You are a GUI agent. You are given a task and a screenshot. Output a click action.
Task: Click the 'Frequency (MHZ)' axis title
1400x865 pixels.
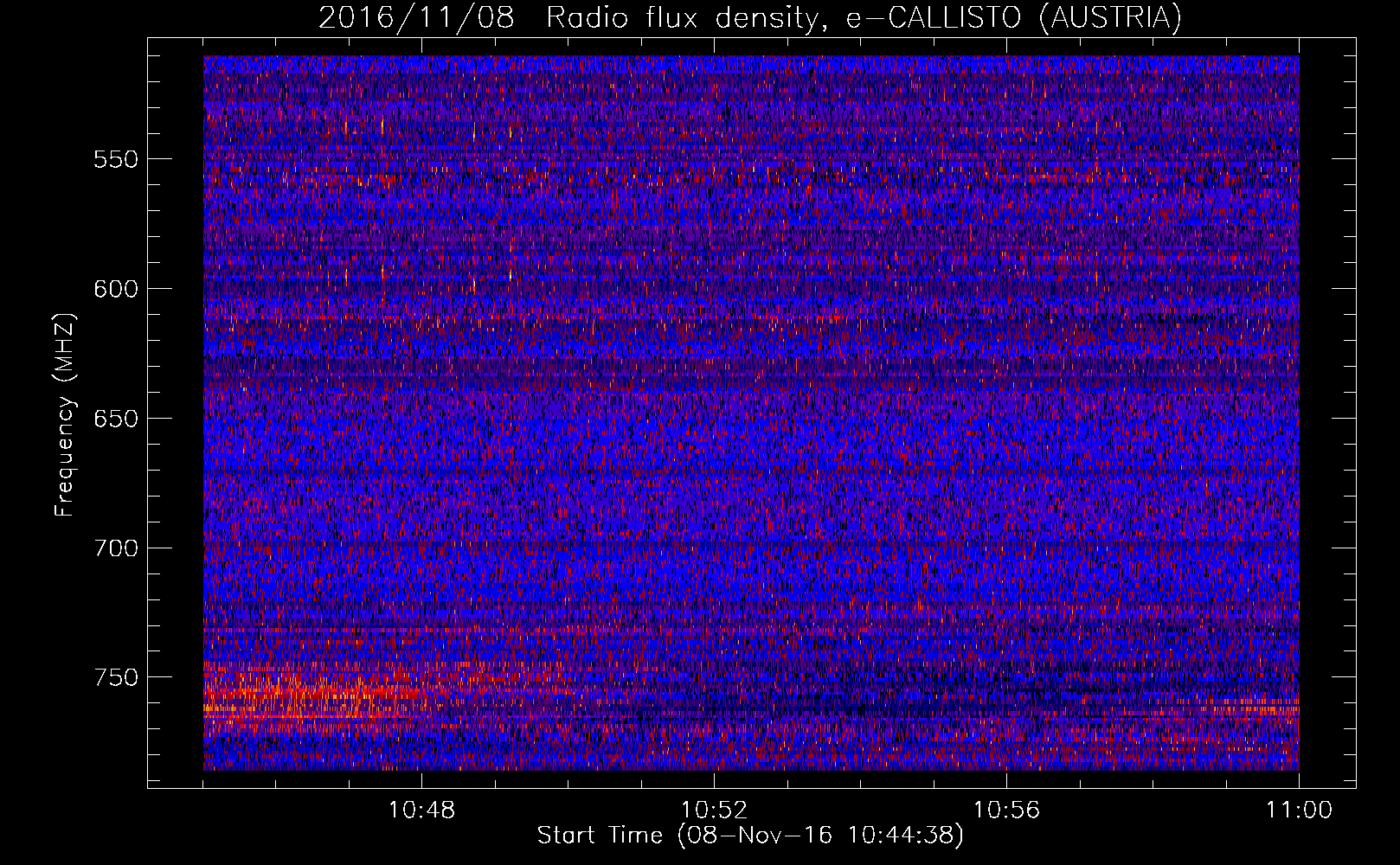(x=66, y=414)
